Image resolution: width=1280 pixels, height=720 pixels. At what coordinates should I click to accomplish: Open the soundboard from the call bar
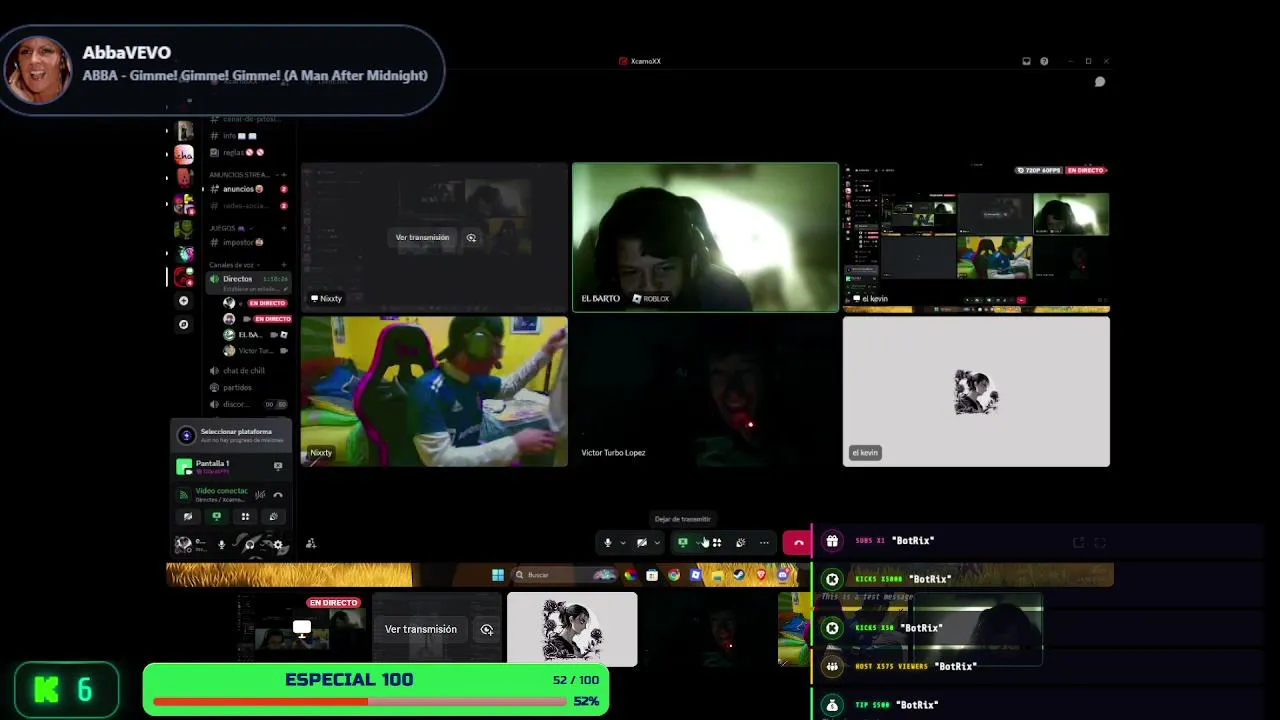740,543
